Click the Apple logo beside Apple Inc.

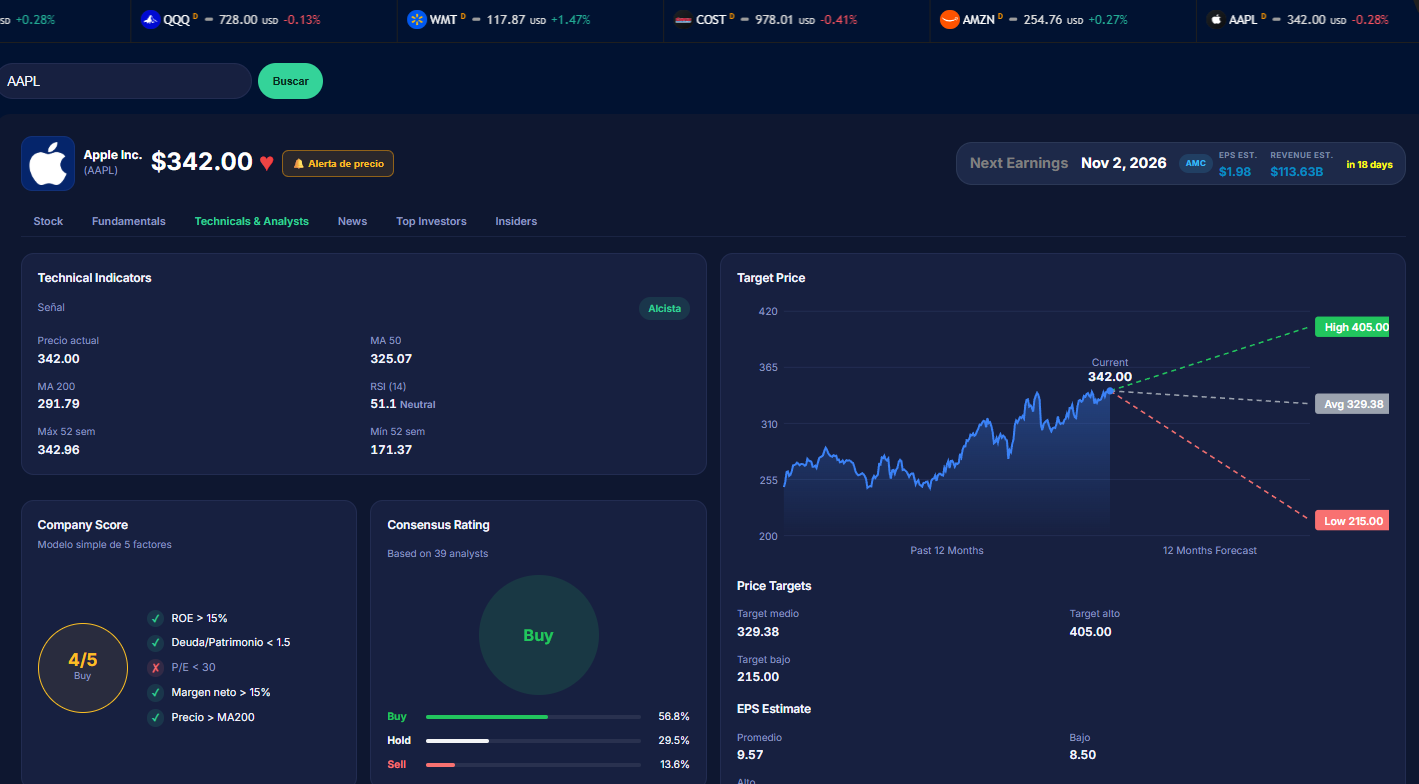pos(48,163)
